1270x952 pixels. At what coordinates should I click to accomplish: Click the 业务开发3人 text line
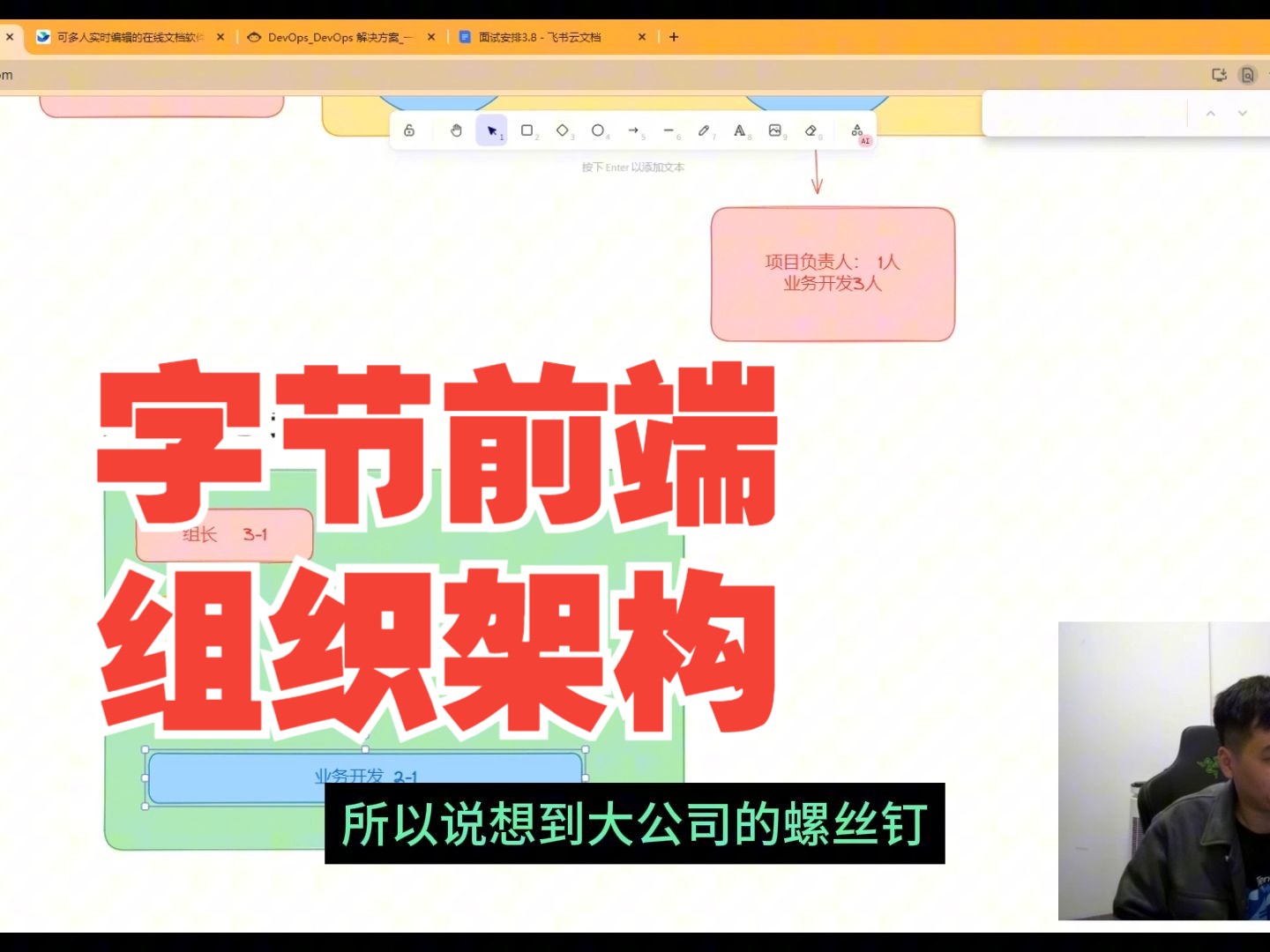833,283
